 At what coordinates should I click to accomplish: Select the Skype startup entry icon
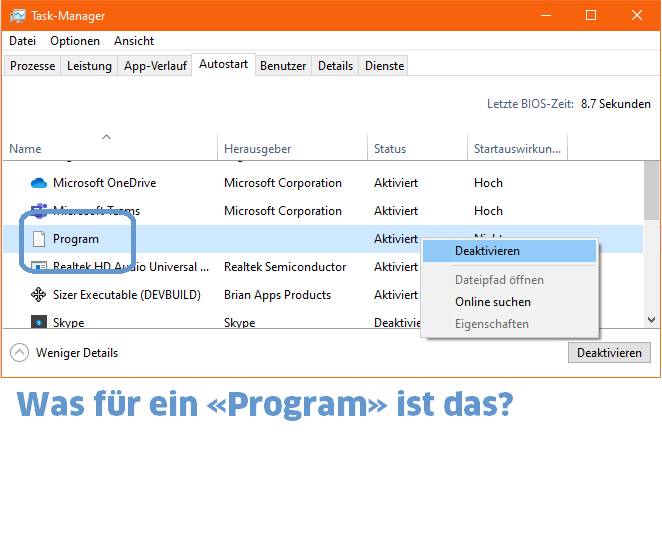coord(39,322)
